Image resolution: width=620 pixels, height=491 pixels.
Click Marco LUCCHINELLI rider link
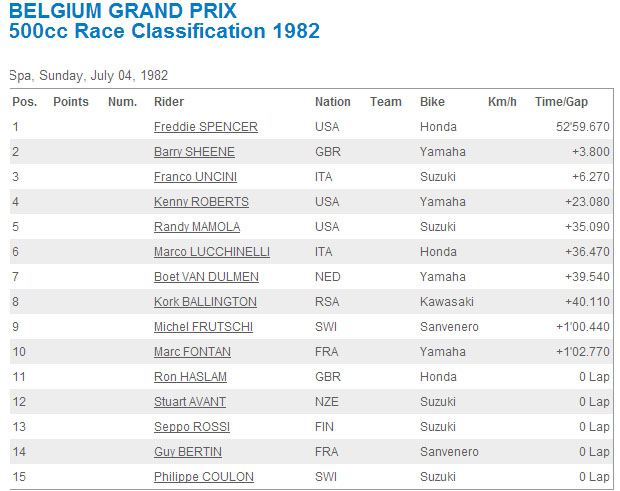click(212, 252)
